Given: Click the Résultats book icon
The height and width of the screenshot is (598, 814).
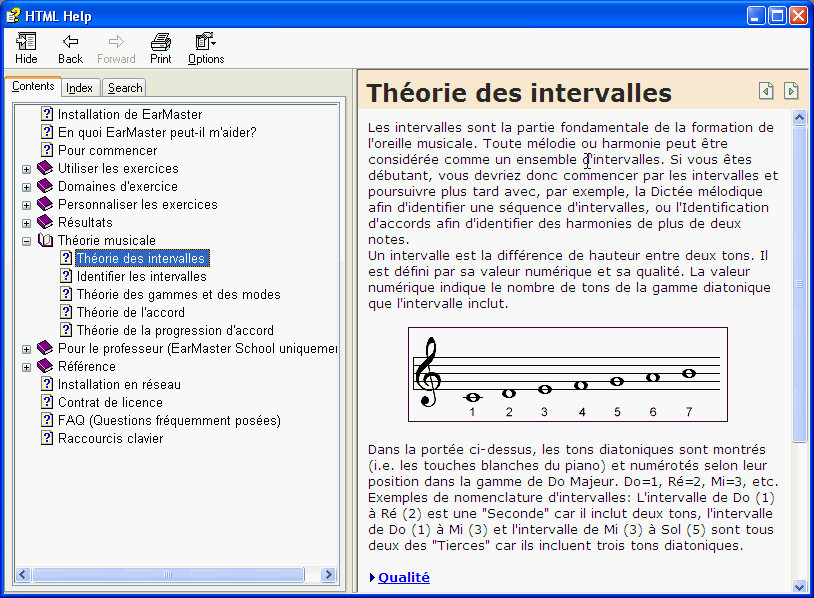Looking at the screenshot, I should 46,222.
